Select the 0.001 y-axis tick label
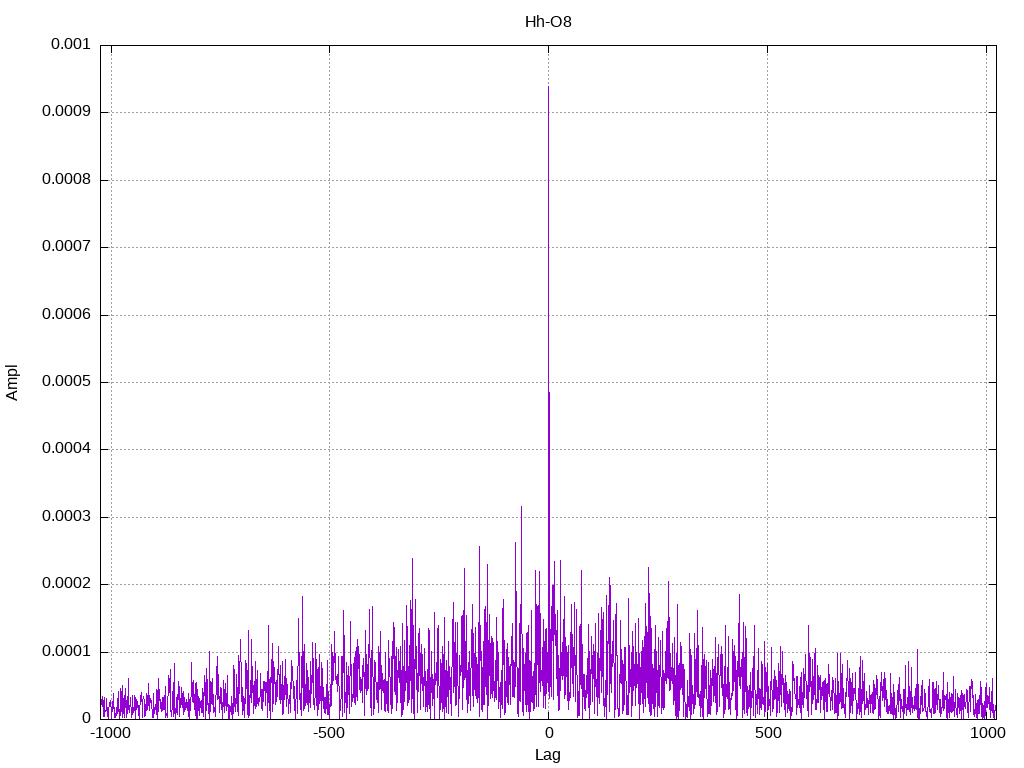This screenshot has width=1024, height=768. point(70,45)
